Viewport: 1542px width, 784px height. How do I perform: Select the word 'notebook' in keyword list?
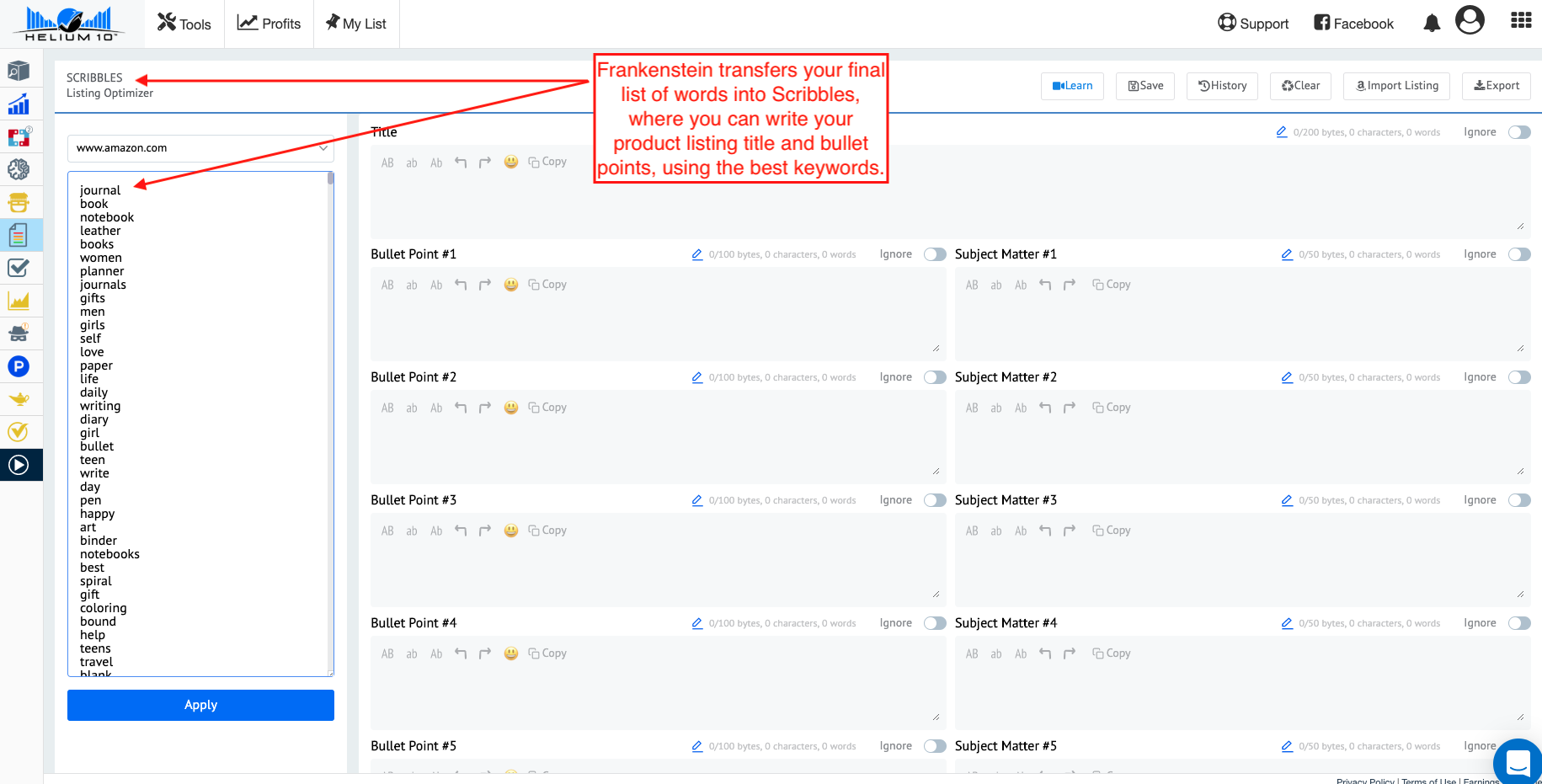click(107, 217)
